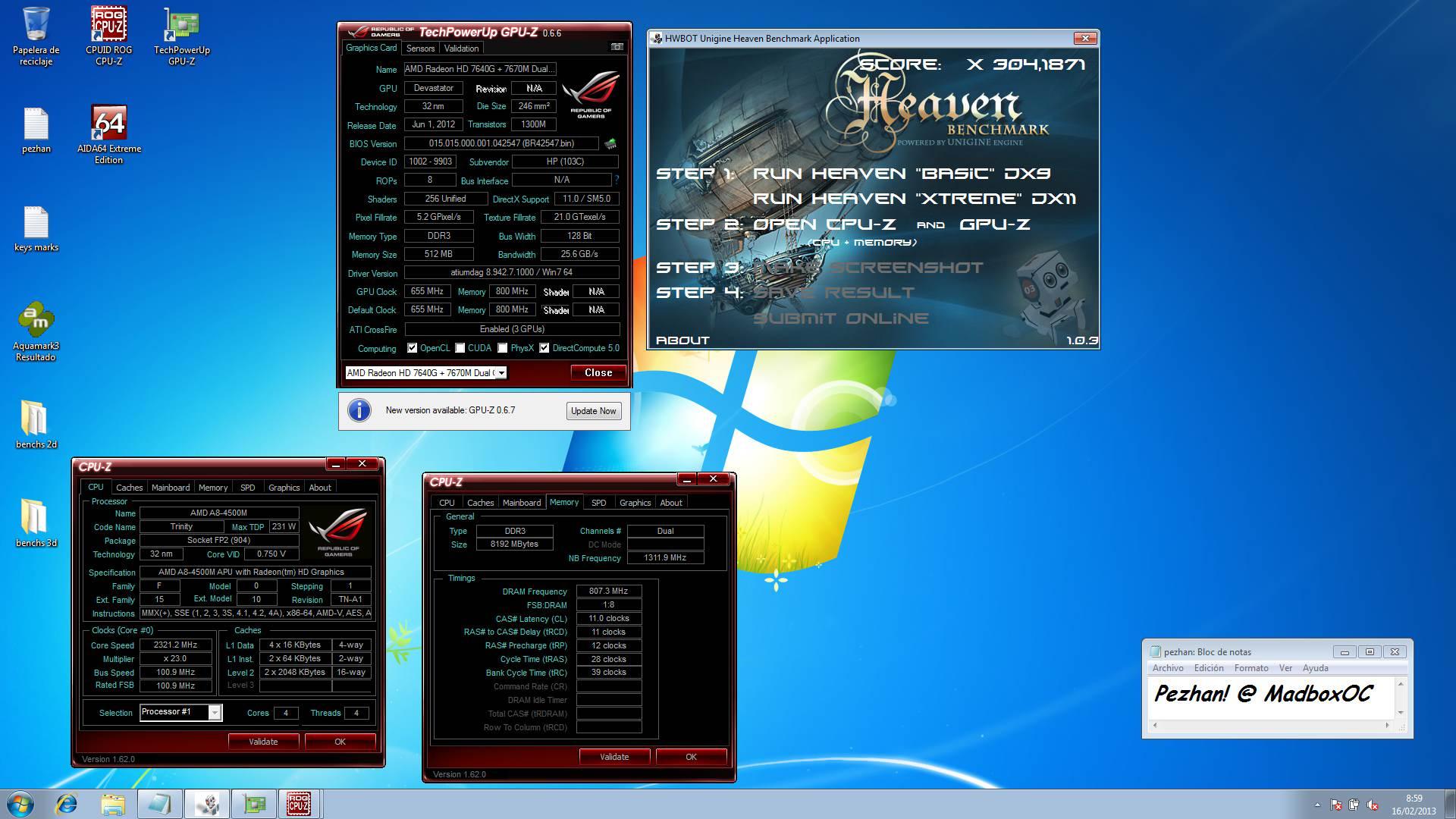Click Notepad text area with Pezhan text
This screenshot has width=1456, height=819.
(1271, 697)
